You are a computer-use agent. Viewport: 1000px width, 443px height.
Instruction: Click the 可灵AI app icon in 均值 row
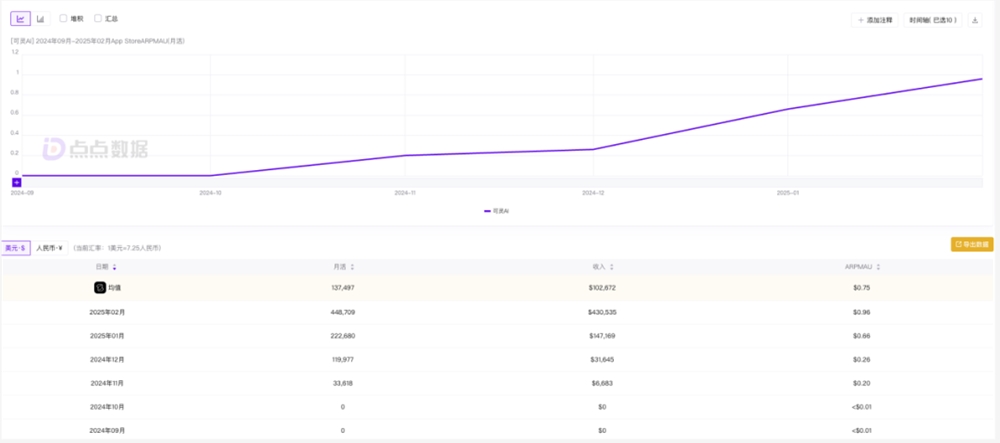[100, 287]
